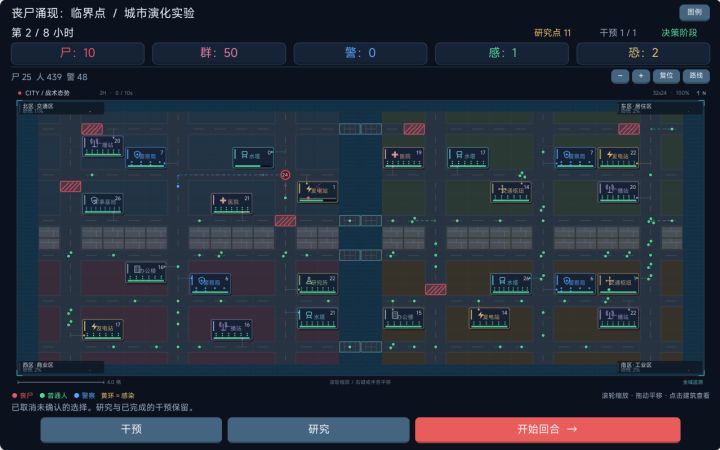This screenshot has width=720, height=450.
Task: Select south district 办公楼 office building numbered 15
Action: [403, 318]
